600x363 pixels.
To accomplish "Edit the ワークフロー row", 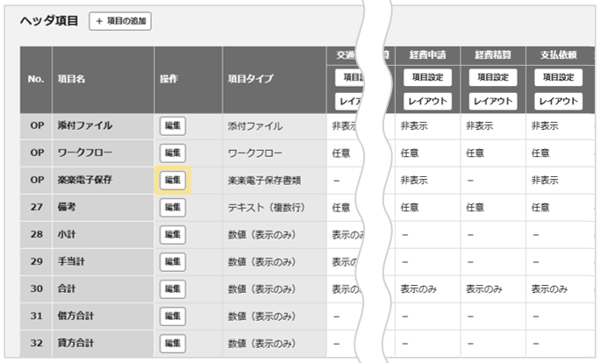I will [173, 153].
